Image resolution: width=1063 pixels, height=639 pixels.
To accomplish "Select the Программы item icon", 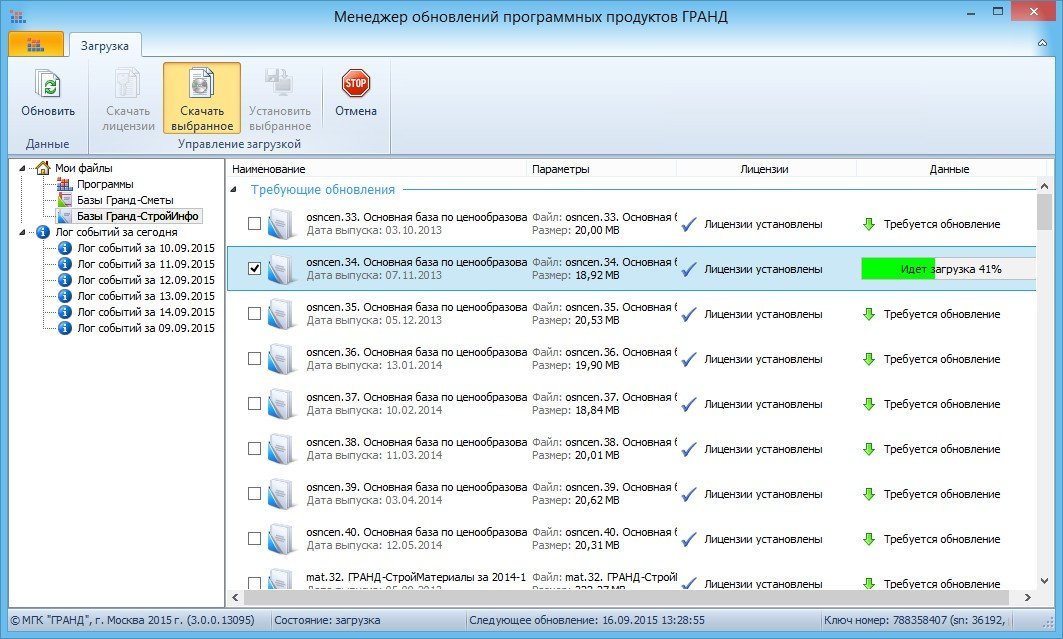I will [x=65, y=184].
